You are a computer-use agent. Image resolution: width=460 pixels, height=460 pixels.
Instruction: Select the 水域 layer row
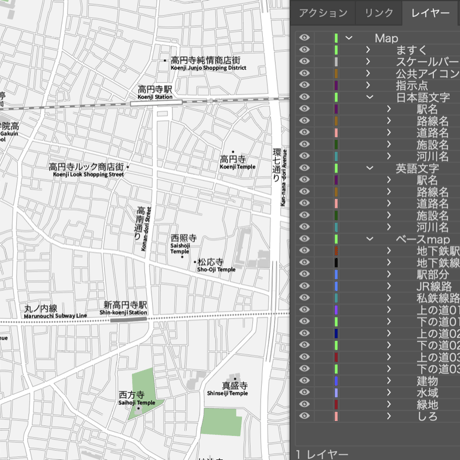pyautogui.click(x=378, y=393)
